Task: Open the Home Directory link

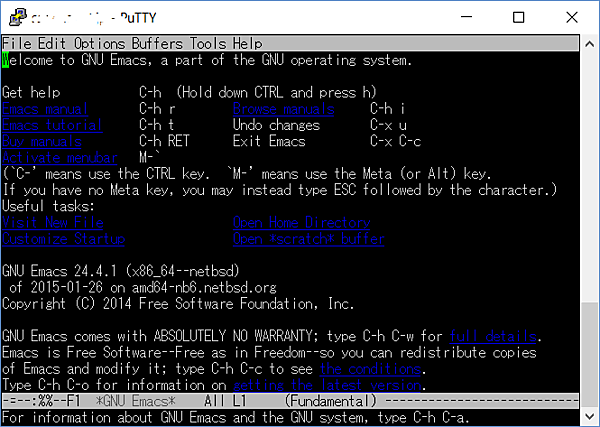Action: [x=302, y=222]
